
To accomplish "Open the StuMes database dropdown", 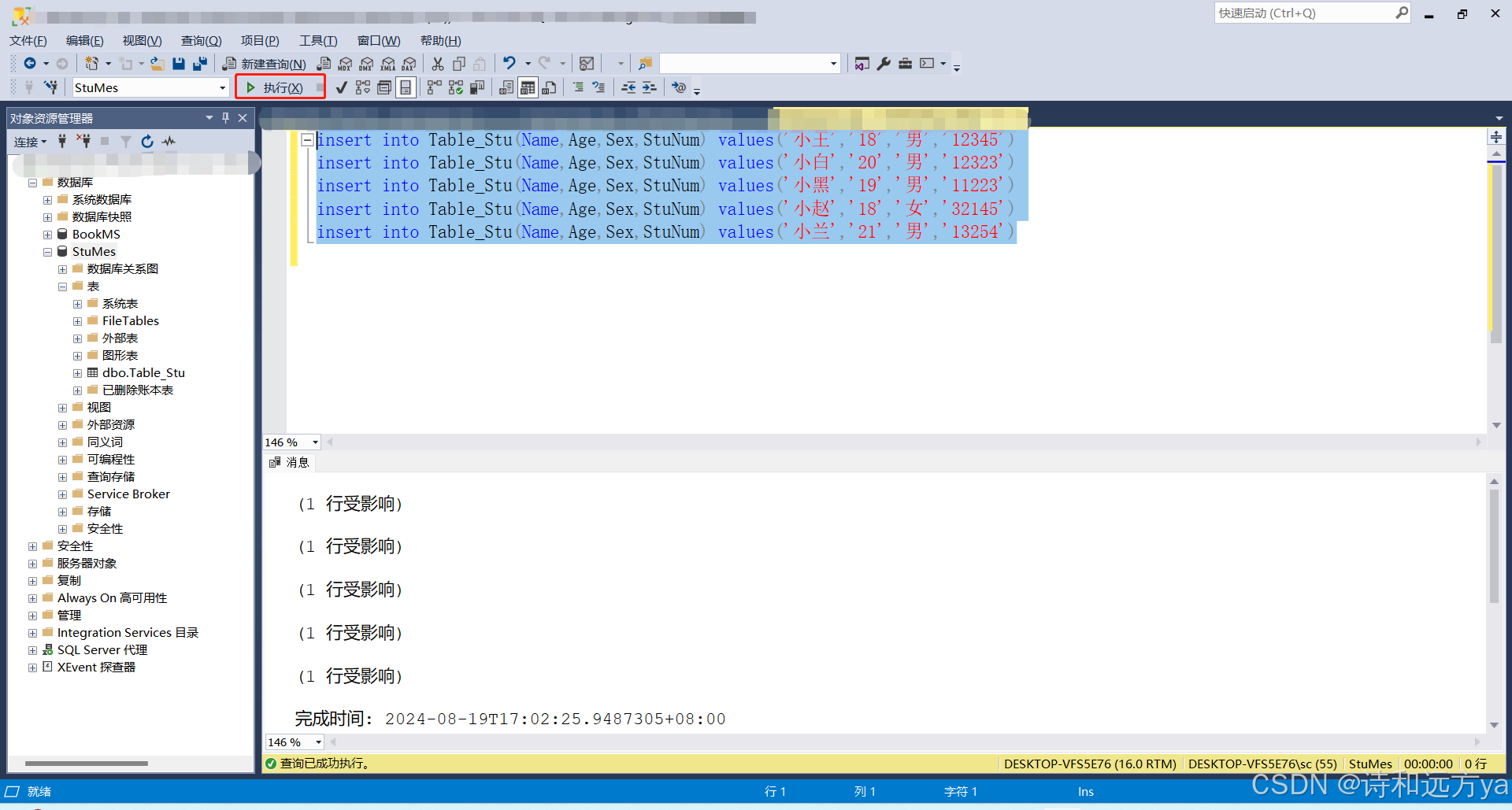I will (223, 88).
